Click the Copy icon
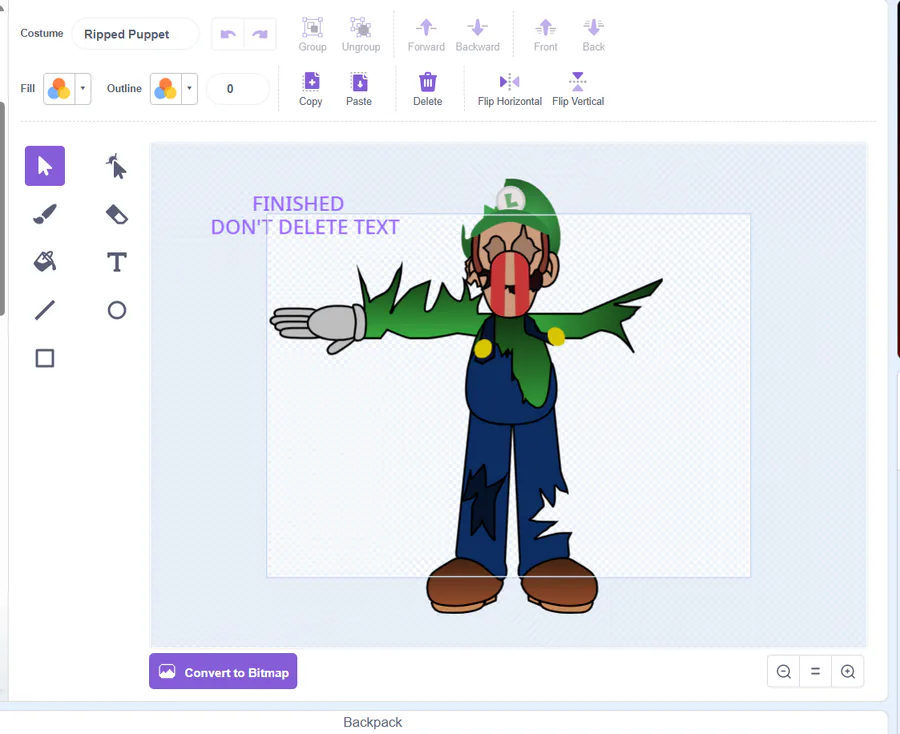 tap(311, 89)
